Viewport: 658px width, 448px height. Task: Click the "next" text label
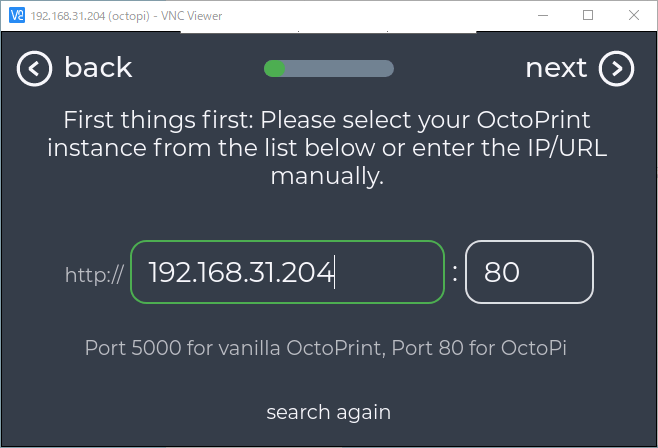coord(556,68)
